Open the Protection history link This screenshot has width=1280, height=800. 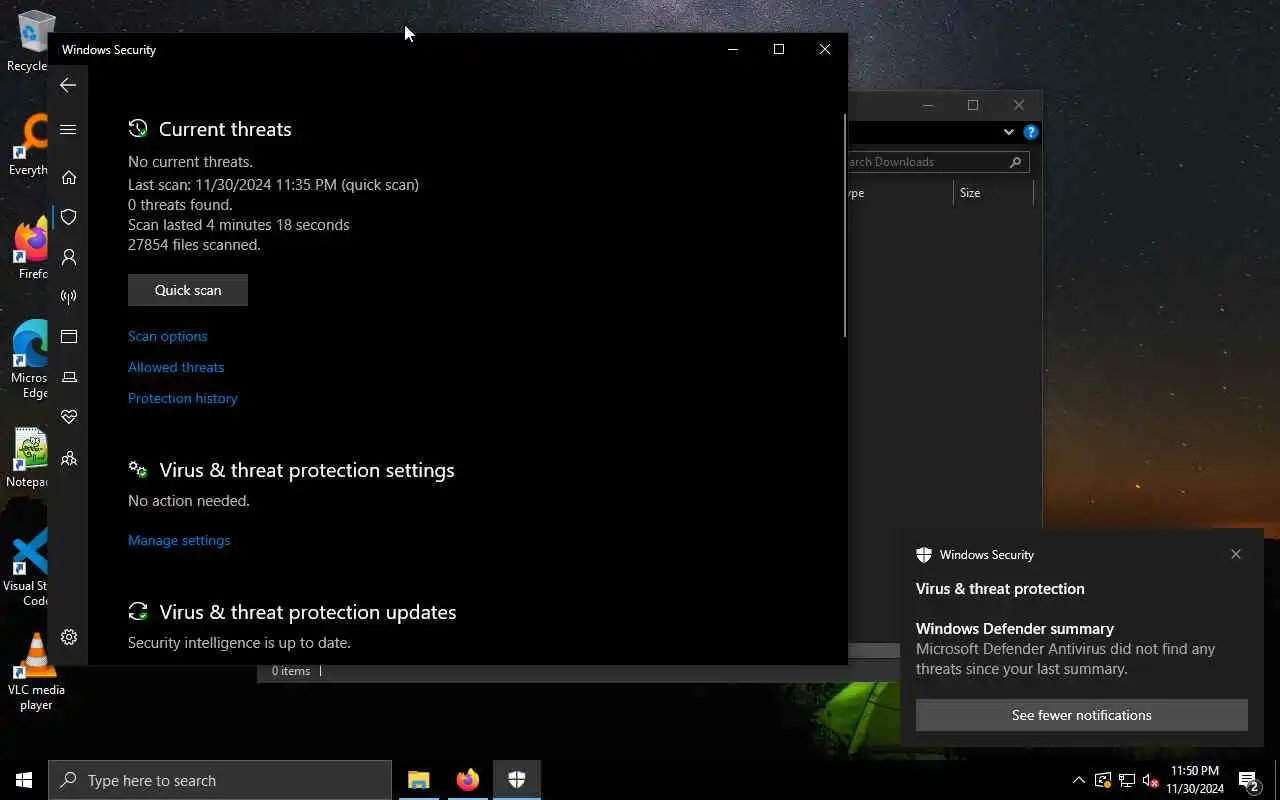click(x=183, y=398)
